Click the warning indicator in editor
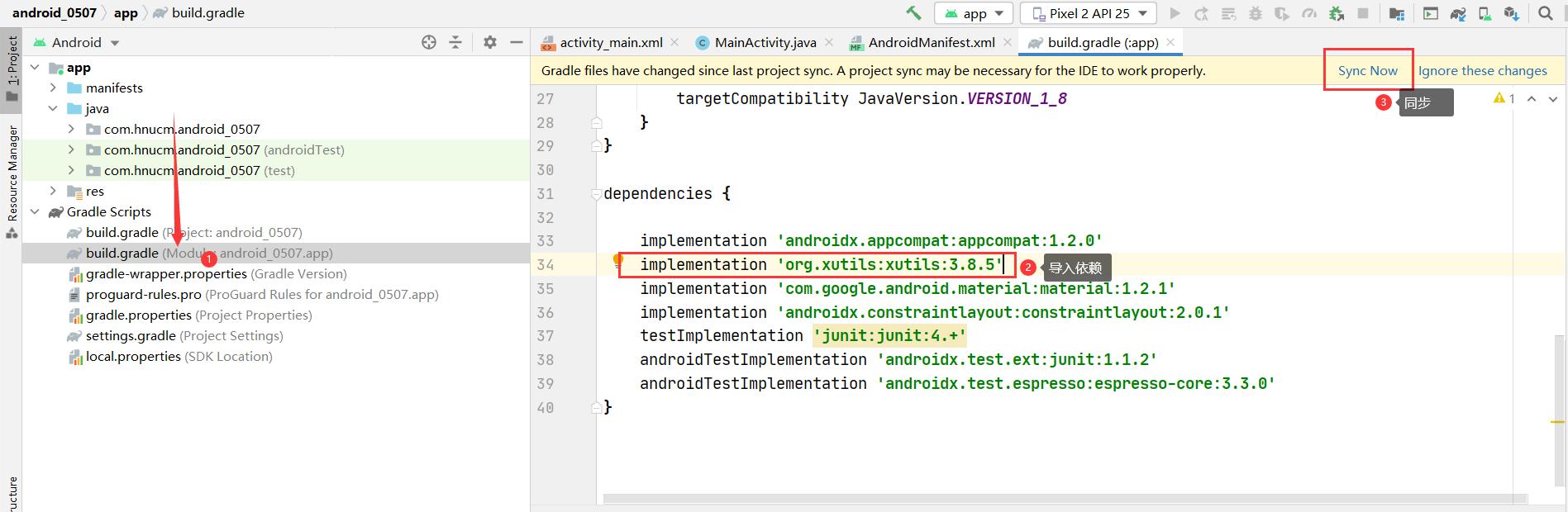The width and height of the screenshot is (1568, 512). pyautogui.click(x=1504, y=98)
